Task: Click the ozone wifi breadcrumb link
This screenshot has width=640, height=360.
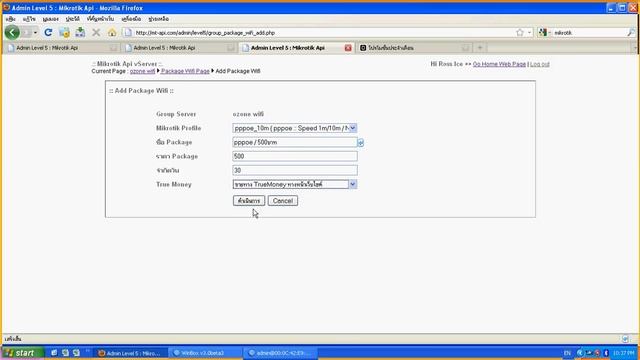Action: pyautogui.click(x=142, y=71)
